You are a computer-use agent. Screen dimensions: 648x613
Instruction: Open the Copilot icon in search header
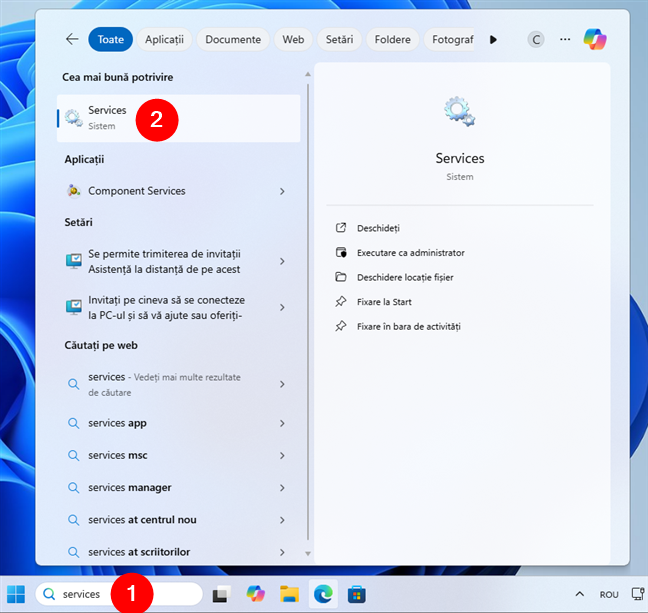[595, 39]
